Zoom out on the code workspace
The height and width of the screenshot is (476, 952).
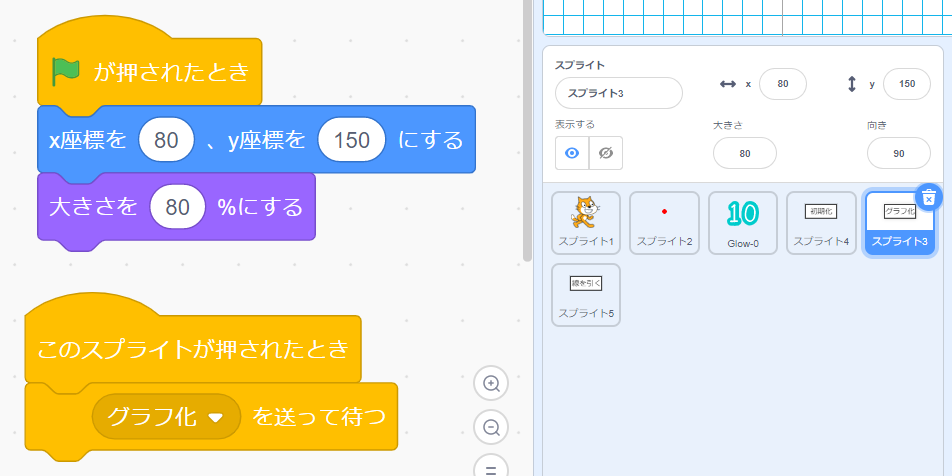point(491,427)
